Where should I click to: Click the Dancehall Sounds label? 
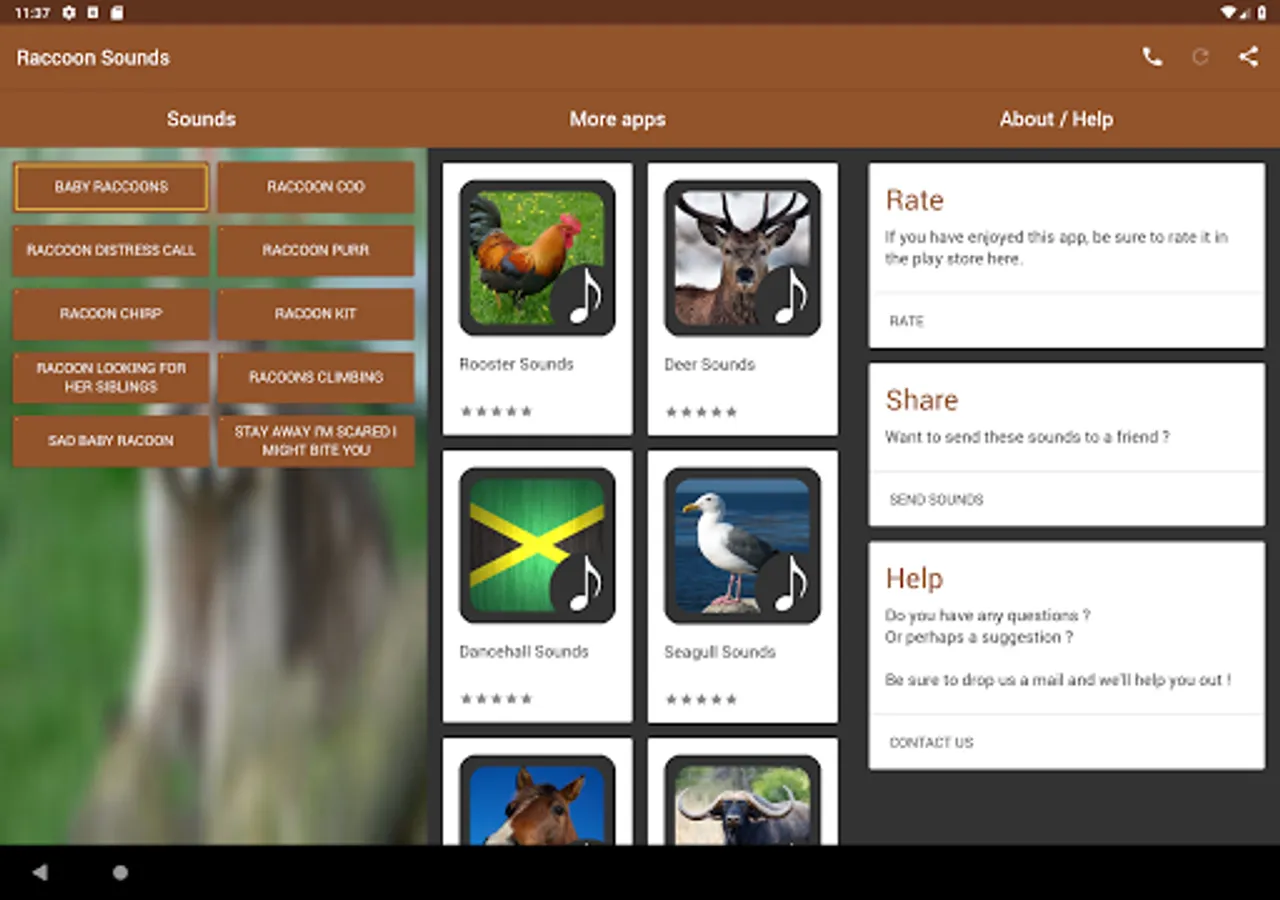coord(524,651)
